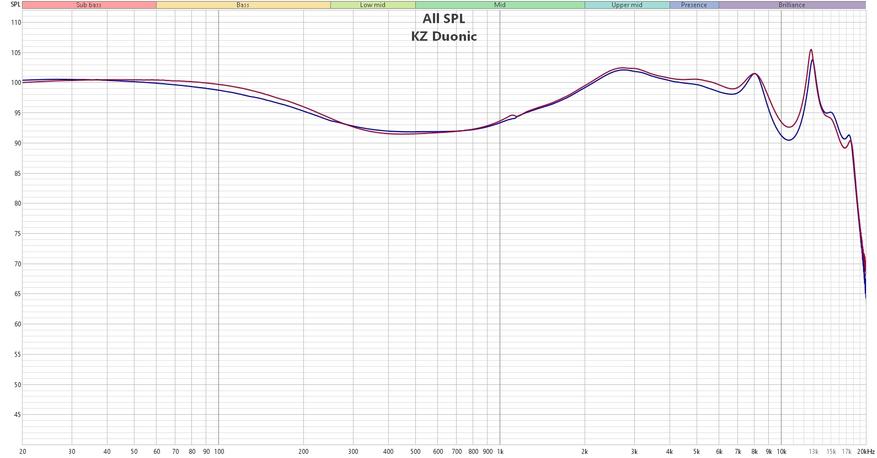
Task: Click the Brilliance band label
Action: pos(792,5)
